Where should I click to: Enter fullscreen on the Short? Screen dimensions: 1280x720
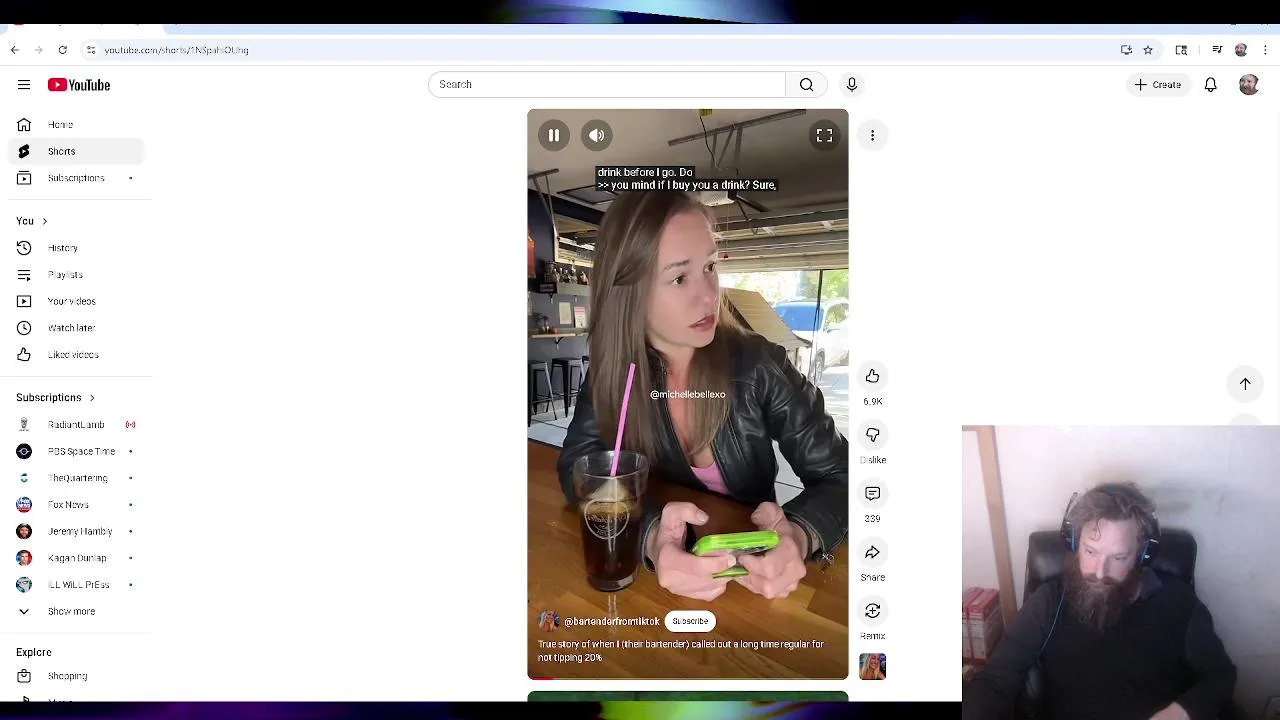(824, 135)
